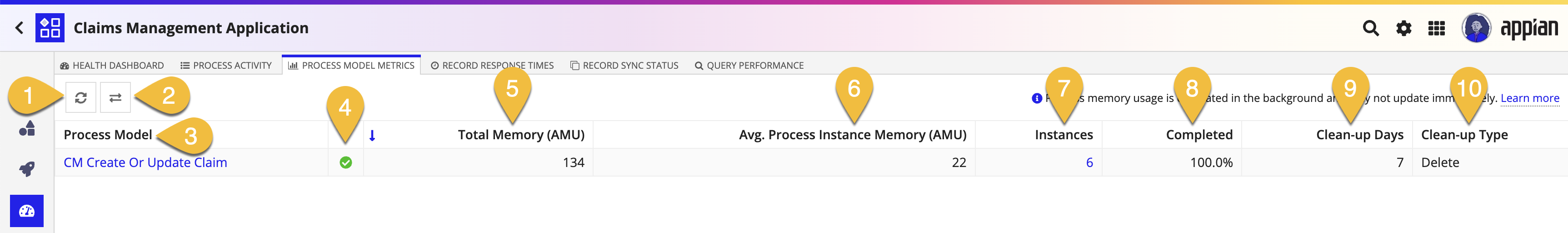Screen dimensions: 1568x233
Task: Select the 100.0% completed value
Action: click(x=1211, y=163)
